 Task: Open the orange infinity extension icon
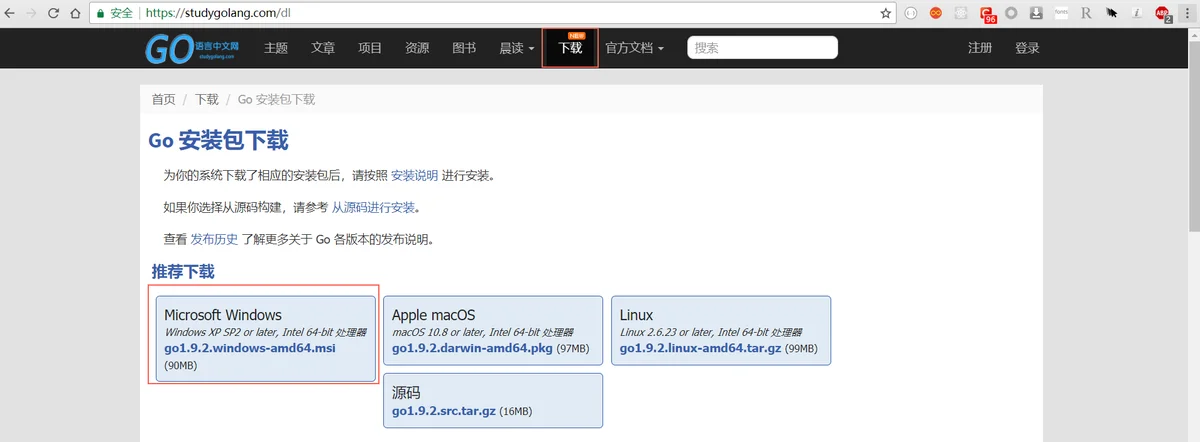[x=936, y=14]
